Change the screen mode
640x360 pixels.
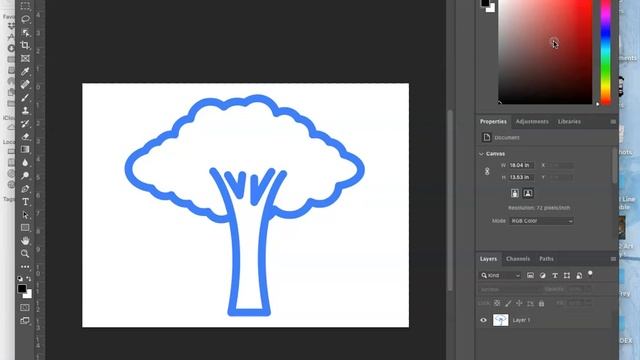coord(25,321)
